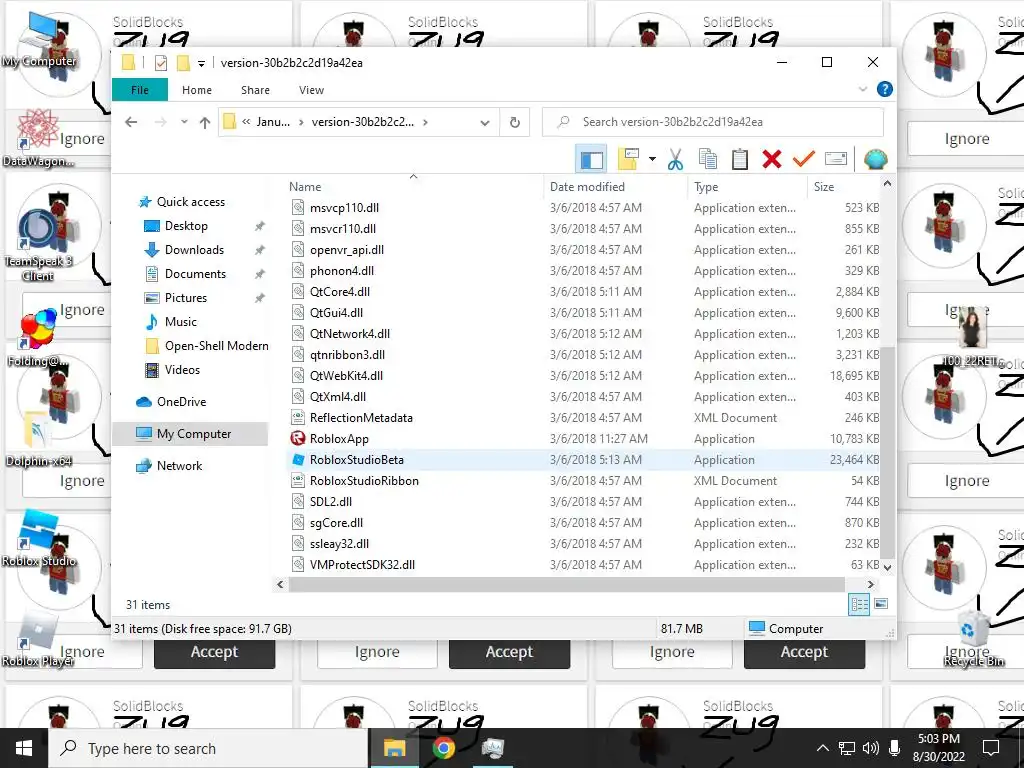The height and width of the screenshot is (768, 1024).
Task: Sort files by the Type column
Action: [x=706, y=187]
